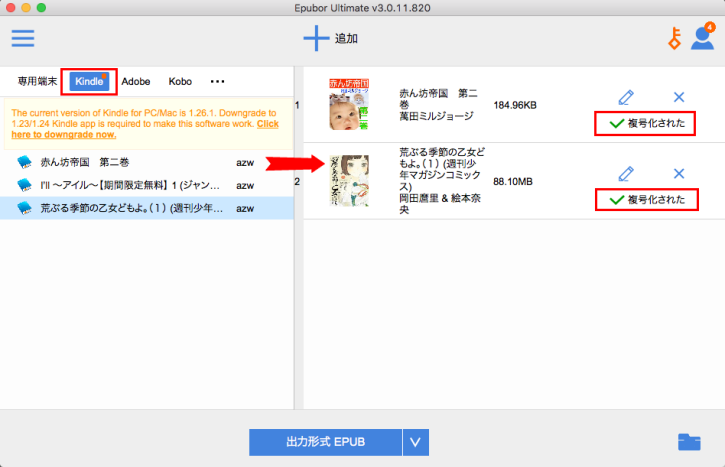725x467 pixels.
Task: Close window with red button
Action: coord(10,7)
